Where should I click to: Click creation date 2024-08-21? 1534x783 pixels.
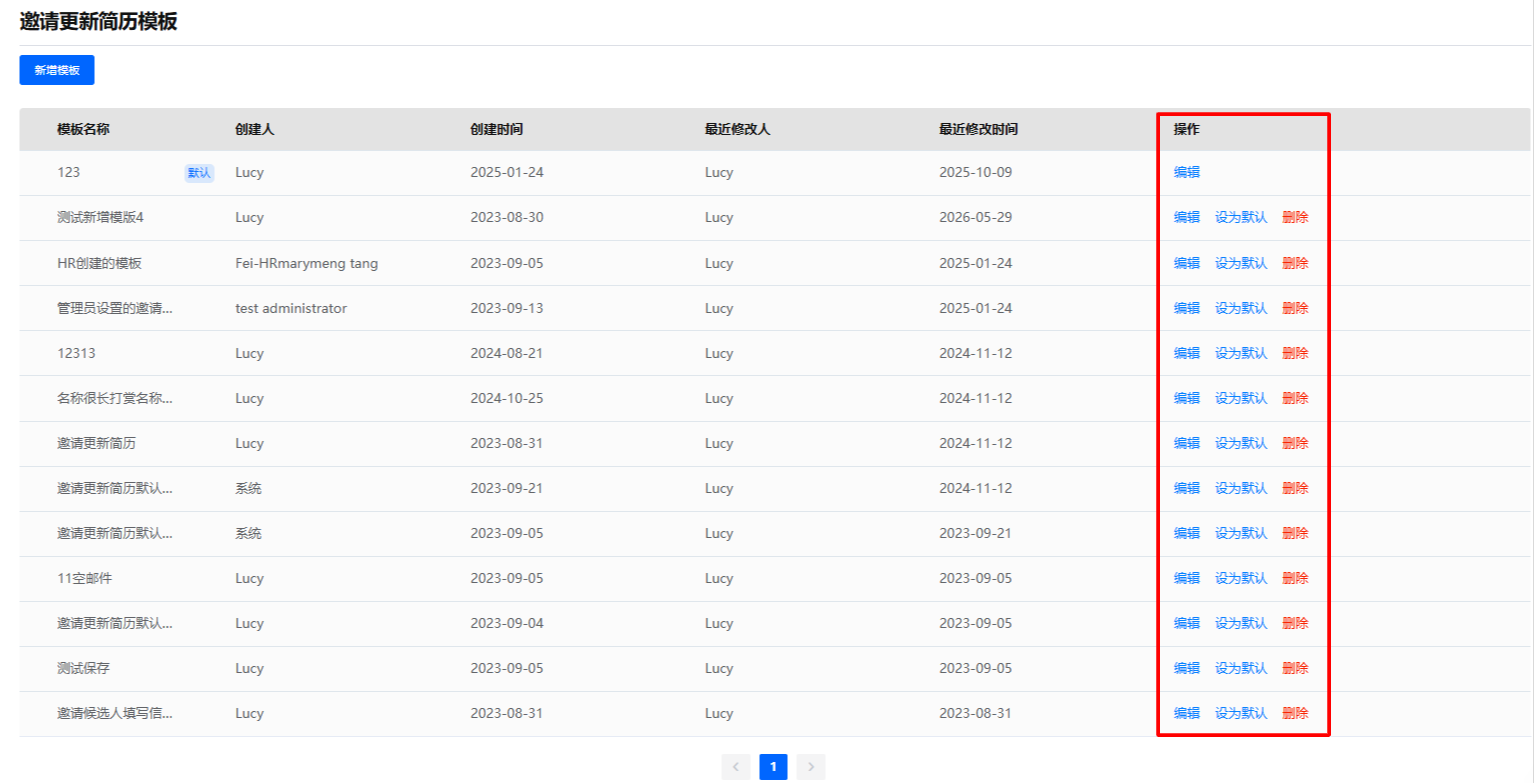tap(507, 353)
